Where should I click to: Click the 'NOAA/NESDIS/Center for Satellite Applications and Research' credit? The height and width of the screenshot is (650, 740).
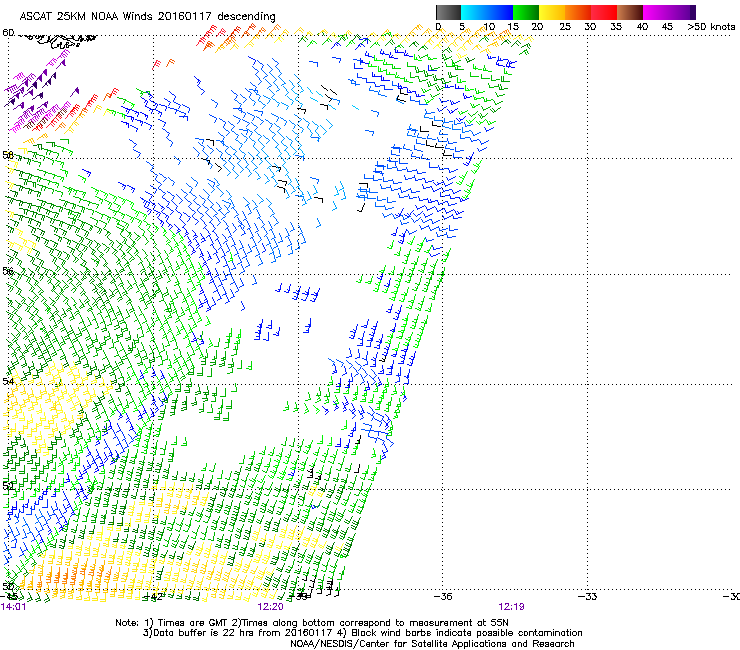[x=432, y=644]
